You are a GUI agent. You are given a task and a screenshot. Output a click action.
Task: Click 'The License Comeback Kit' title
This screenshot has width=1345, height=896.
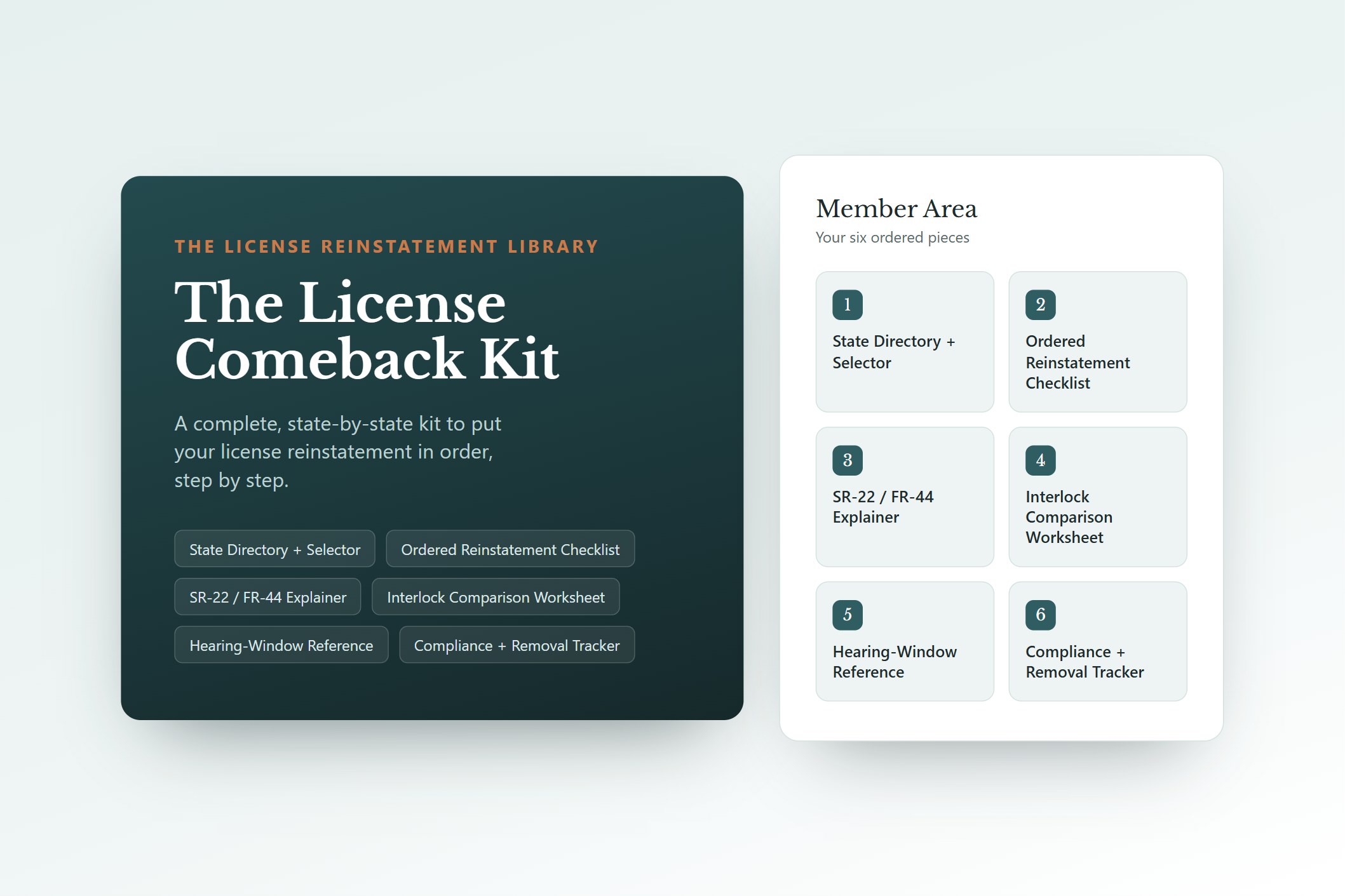367,330
